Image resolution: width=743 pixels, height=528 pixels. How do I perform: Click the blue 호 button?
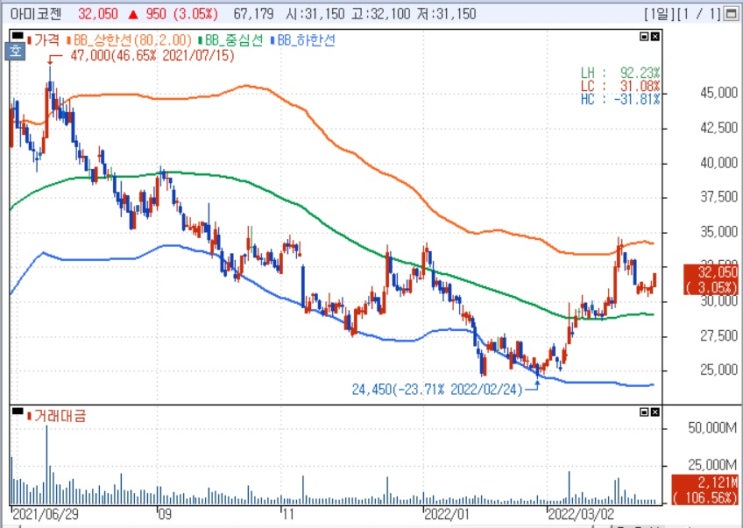(x=15, y=50)
